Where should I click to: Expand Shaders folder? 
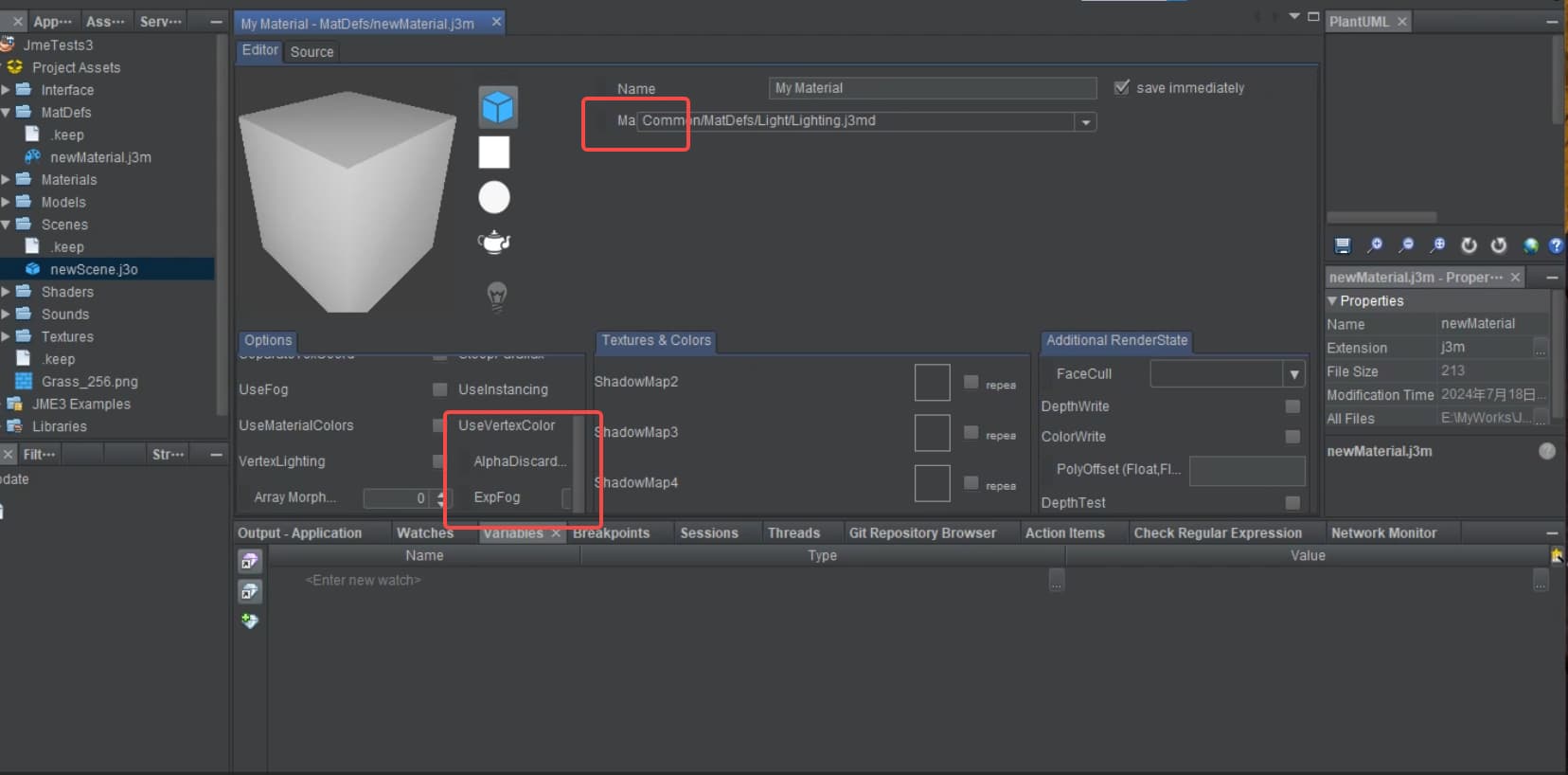click(x=6, y=292)
